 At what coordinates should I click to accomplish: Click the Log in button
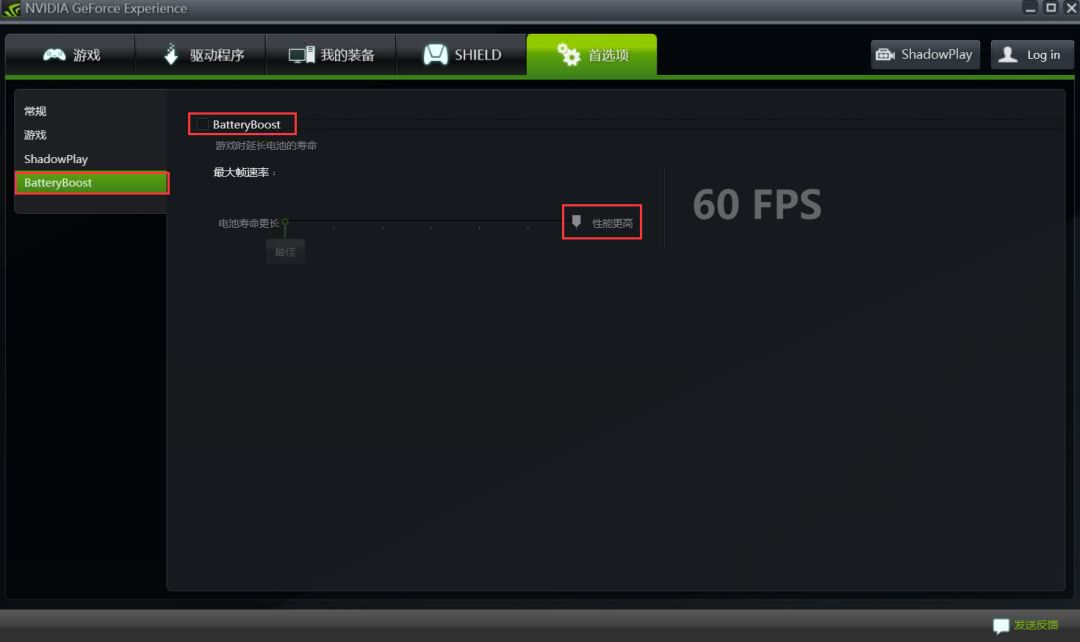[1032, 54]
